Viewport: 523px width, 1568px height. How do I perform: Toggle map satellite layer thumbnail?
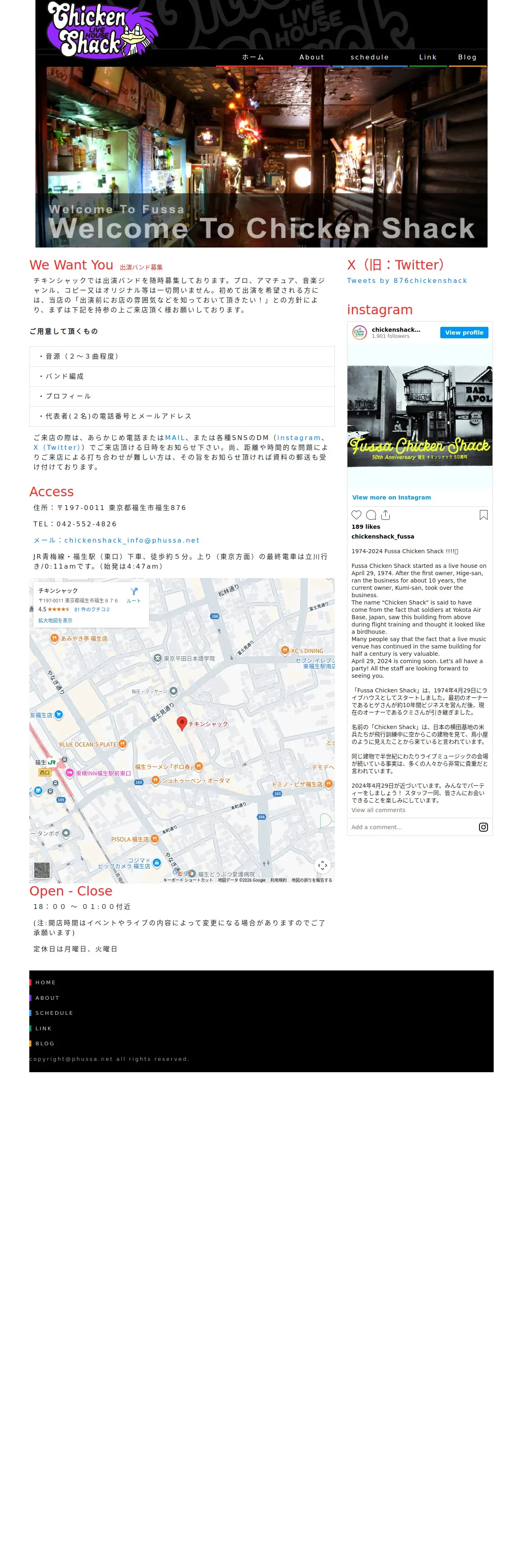pos(42,870)
